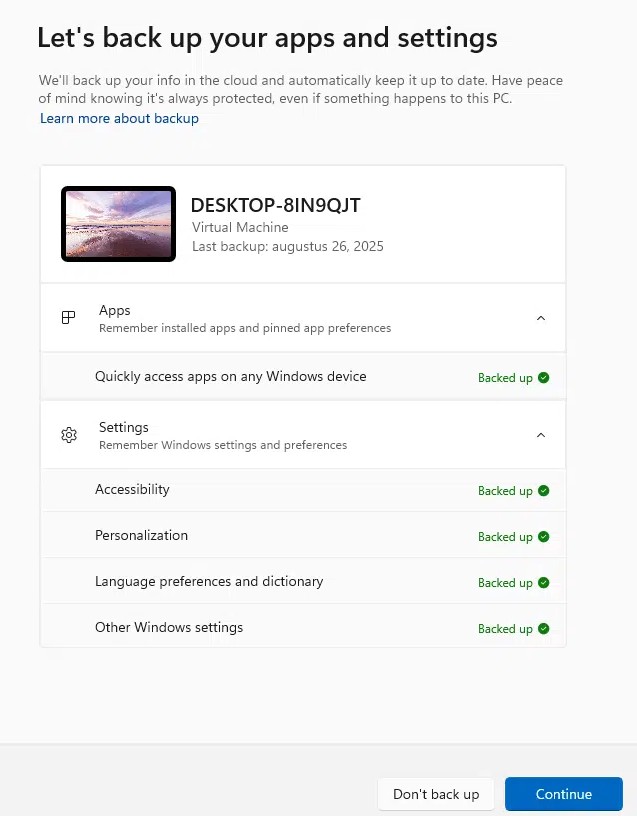This screenshot has height=816, width=637.
Task: Select the Other Windows settings row
Action: point(169,627)
